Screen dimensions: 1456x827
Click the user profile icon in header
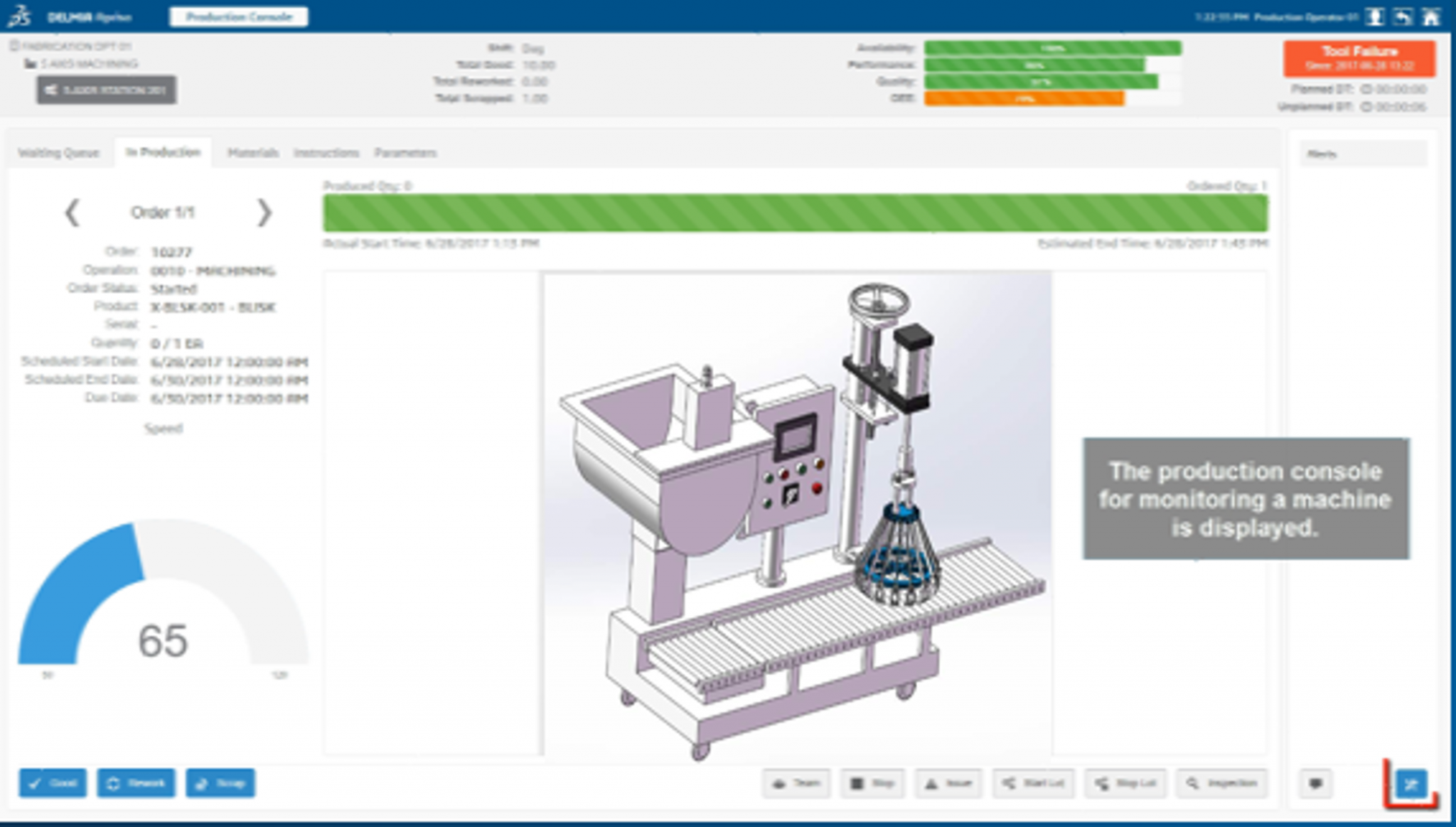(1375, 17)
